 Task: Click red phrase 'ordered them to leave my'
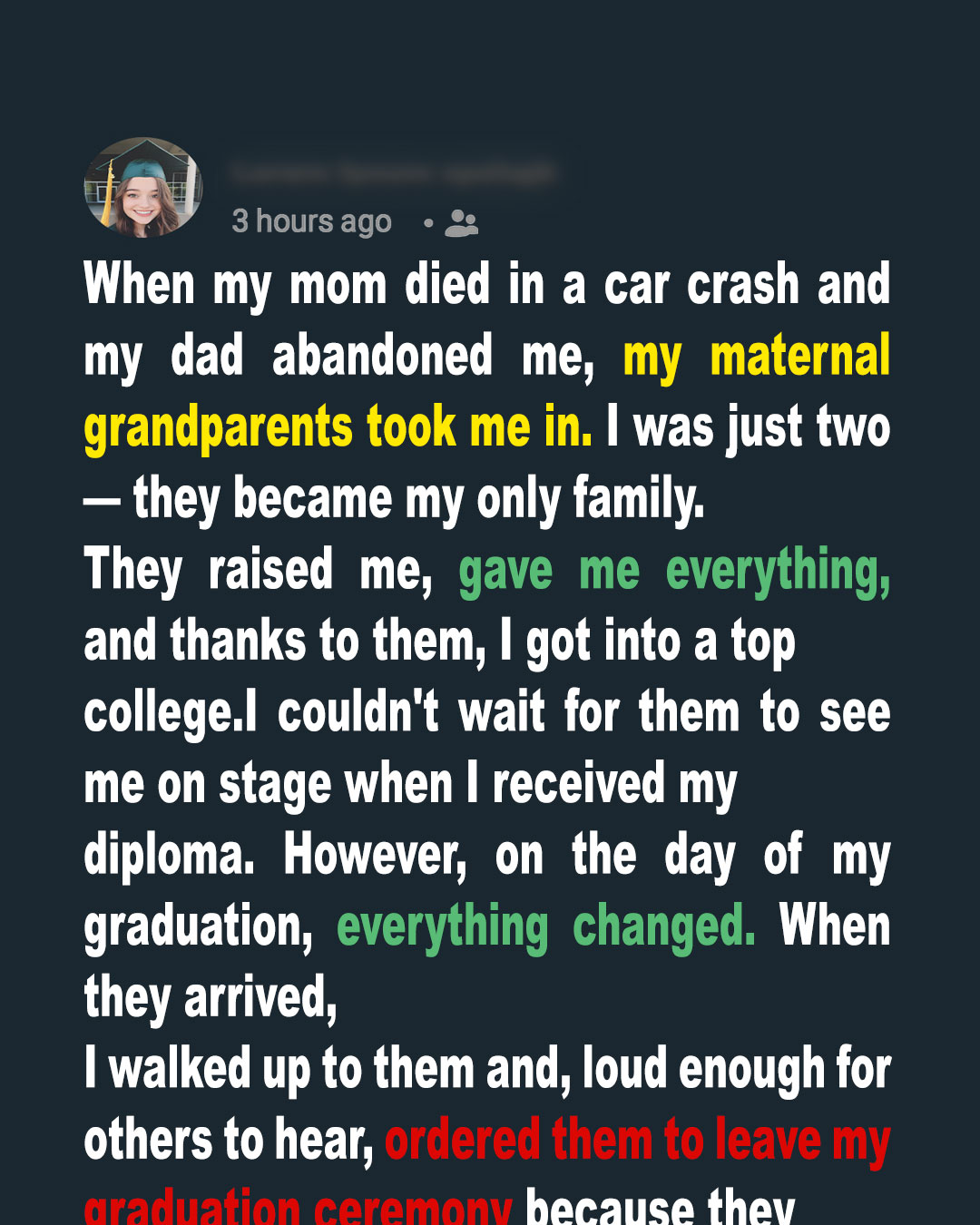click(x=638, y=1142)
